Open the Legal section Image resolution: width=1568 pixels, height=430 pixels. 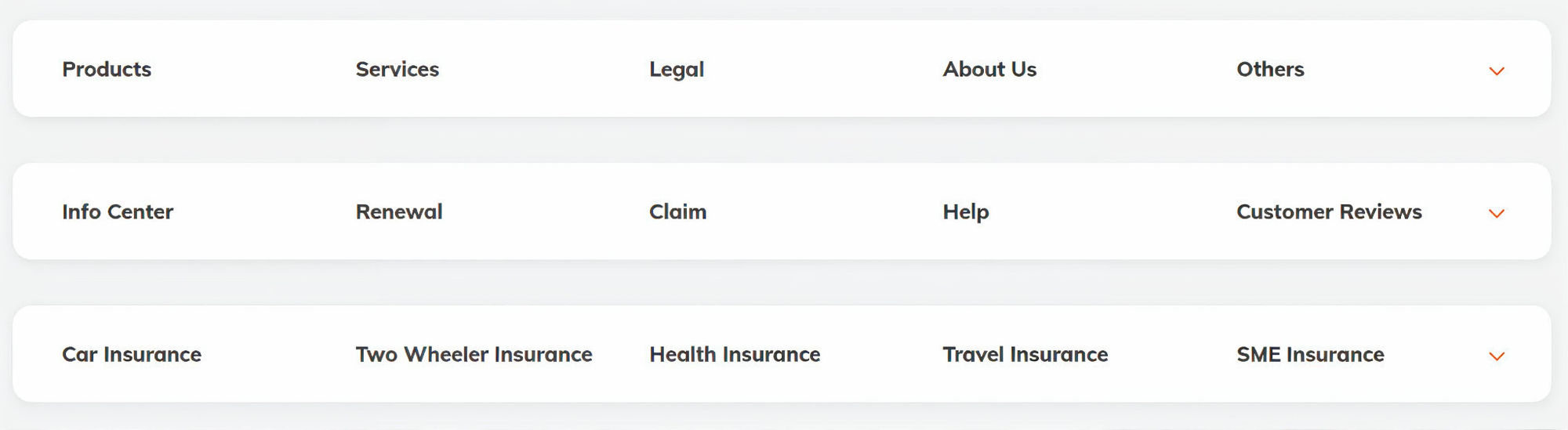coord(677,70)
